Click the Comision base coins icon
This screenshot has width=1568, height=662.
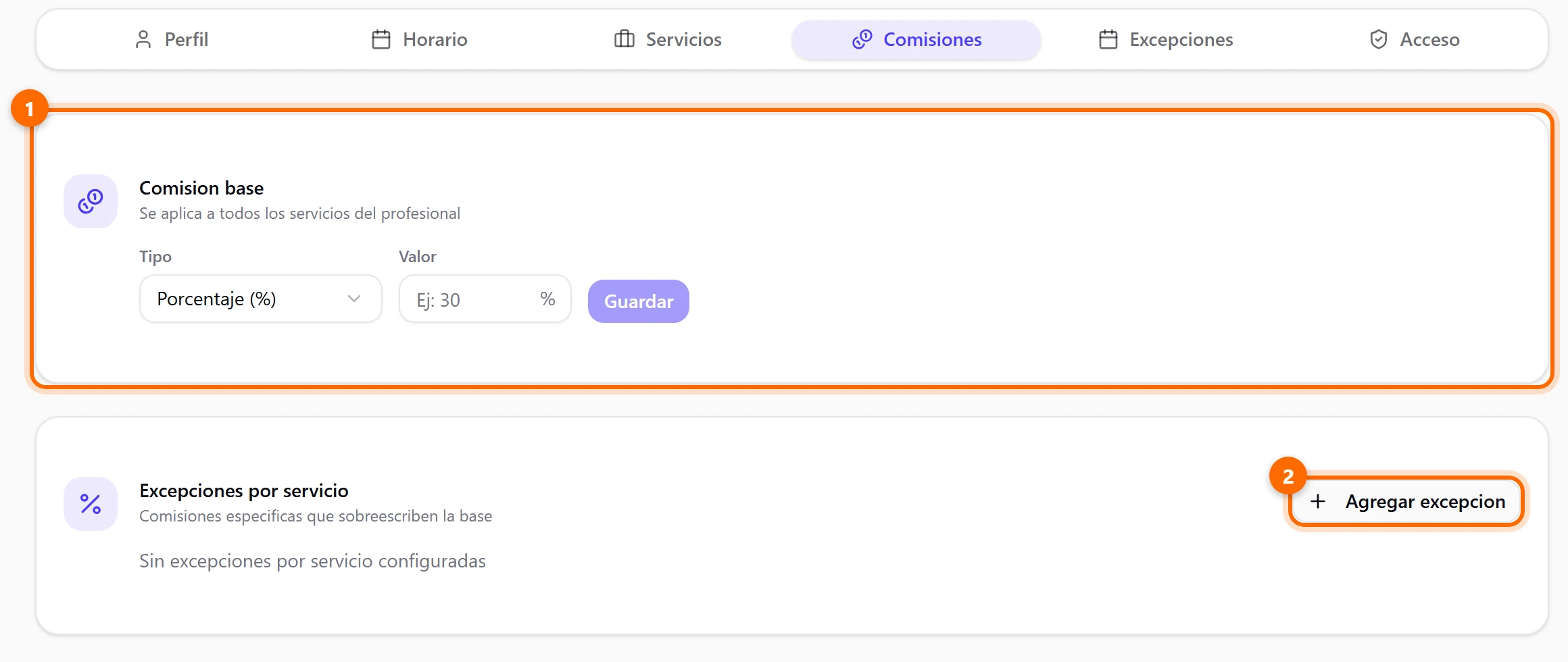point(91,201)
